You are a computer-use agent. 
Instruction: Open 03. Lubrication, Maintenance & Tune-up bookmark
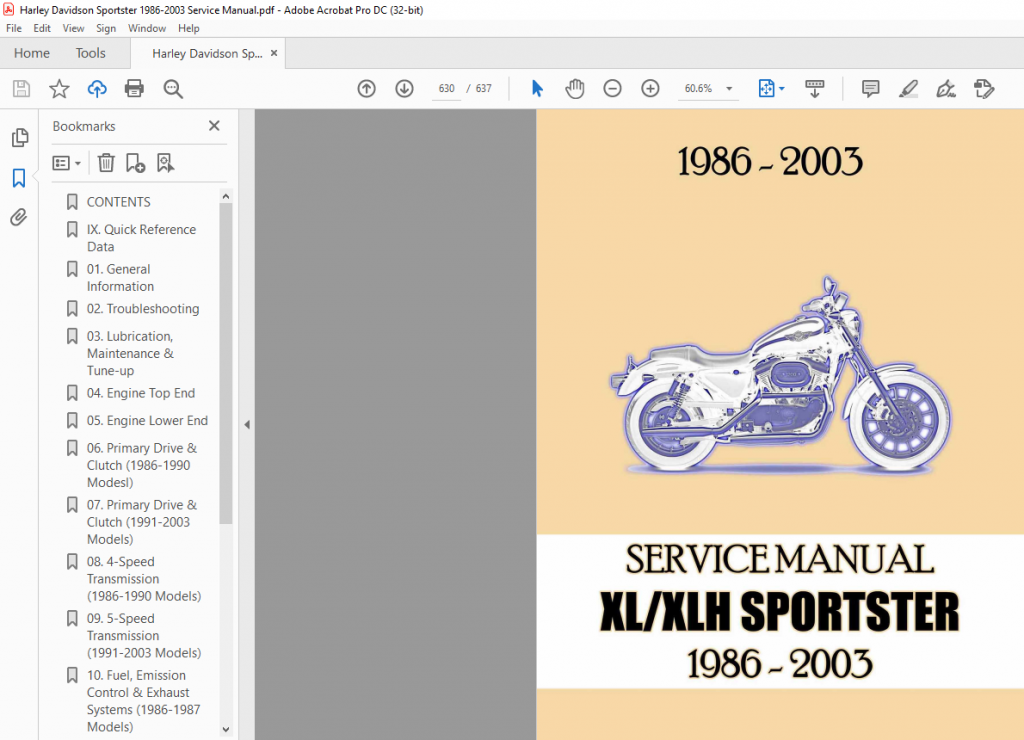coord(130,353)
